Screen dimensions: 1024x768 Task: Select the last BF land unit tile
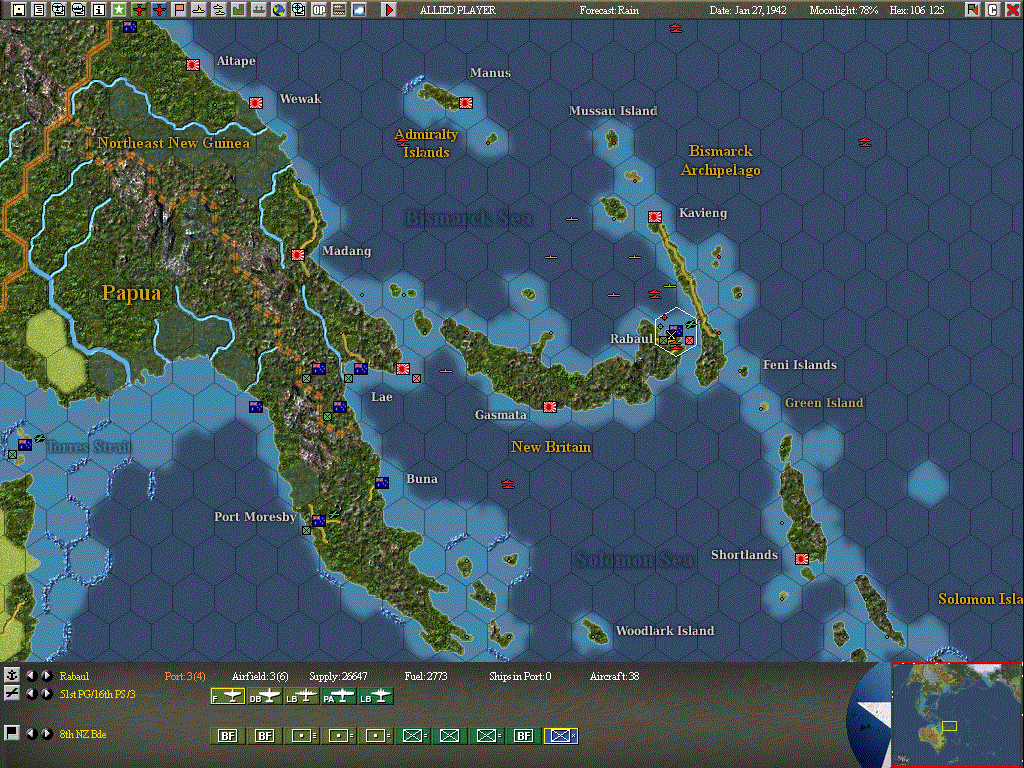pos(524,736)
